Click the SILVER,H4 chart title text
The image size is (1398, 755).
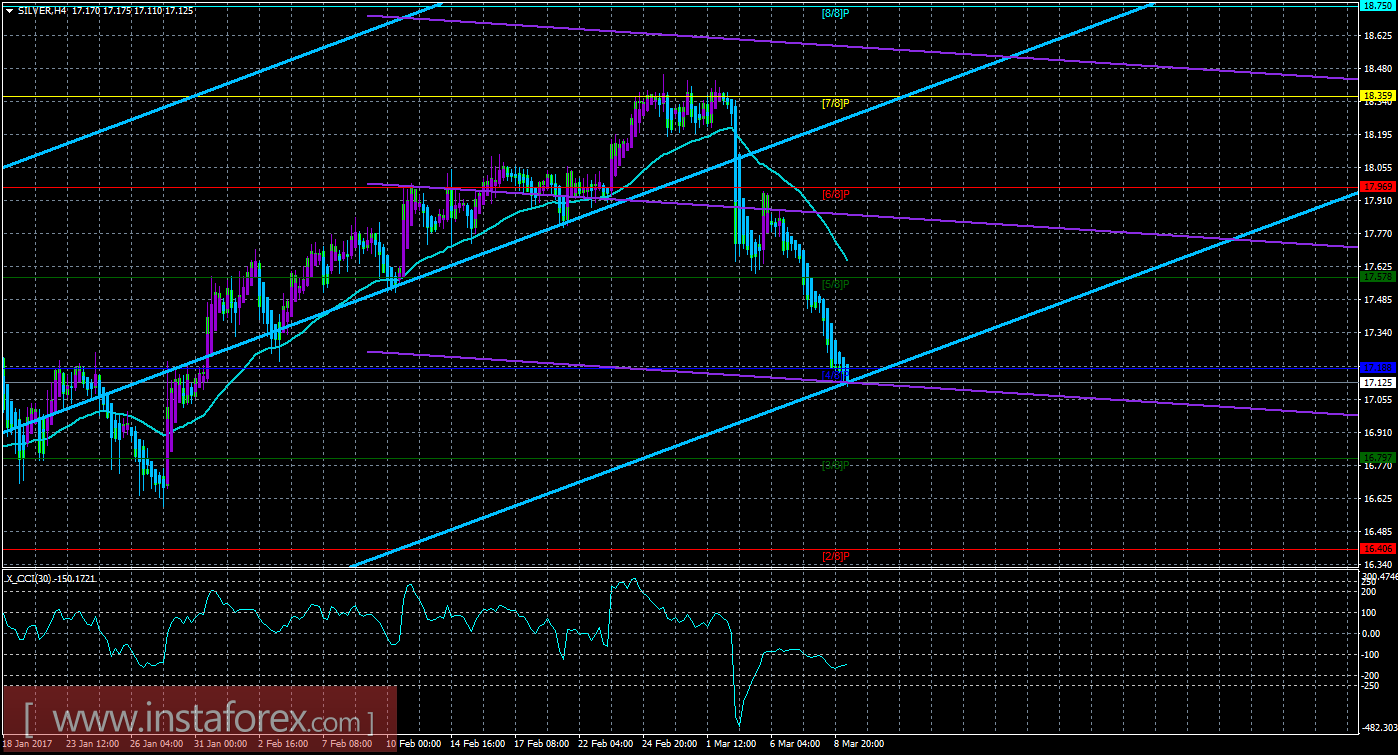coord(41,9)
